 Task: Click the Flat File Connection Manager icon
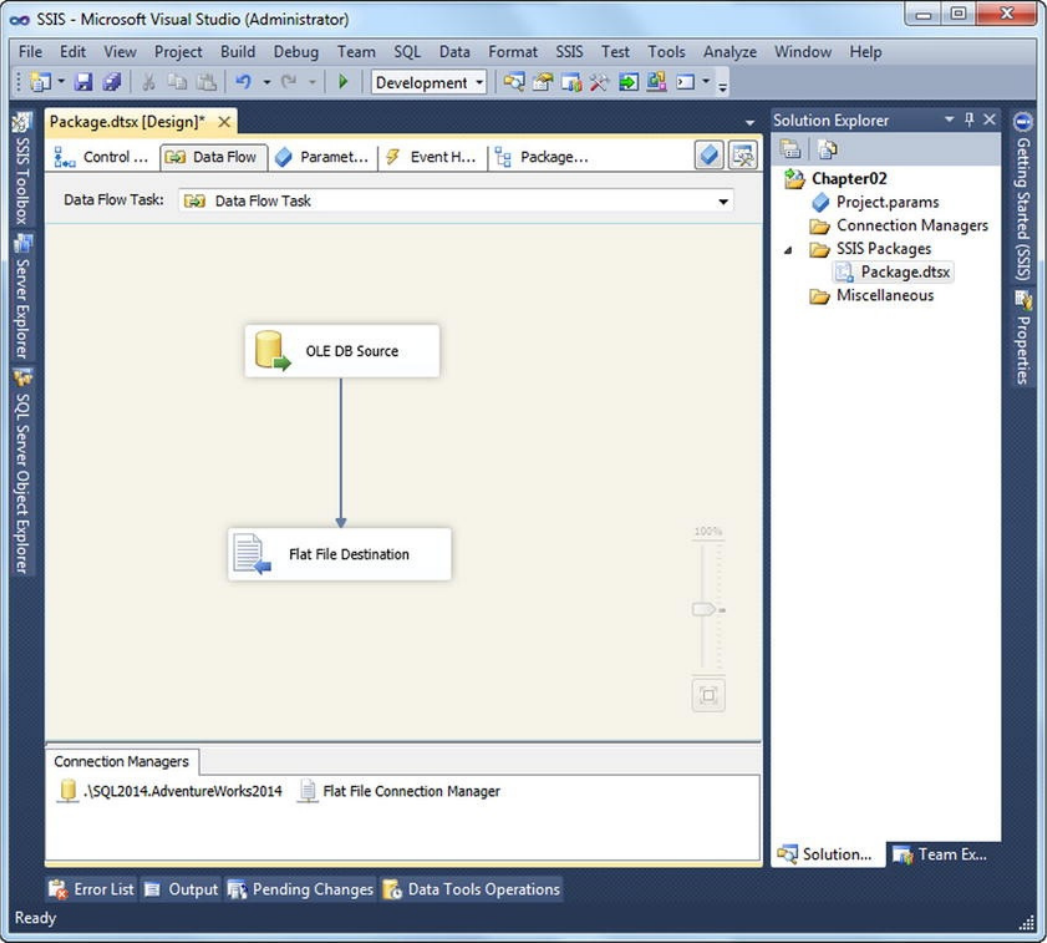[x=307, y=791]
